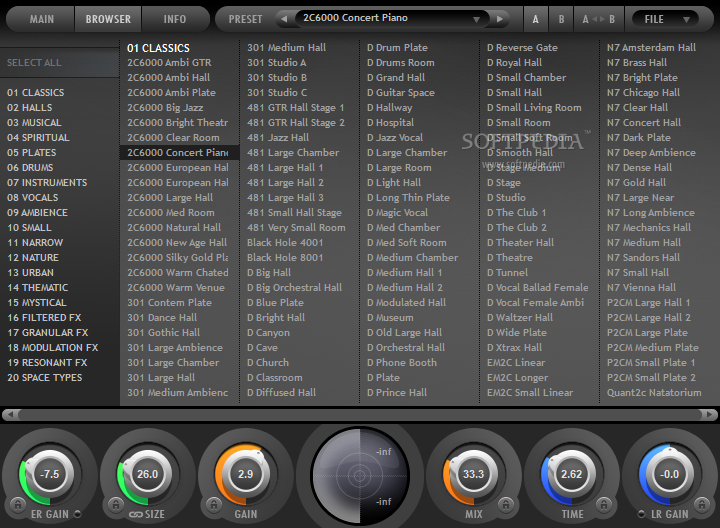Select the 08 VOCALS category
Viewport: 720px width, 528px height.
click(x=33, y=197)
